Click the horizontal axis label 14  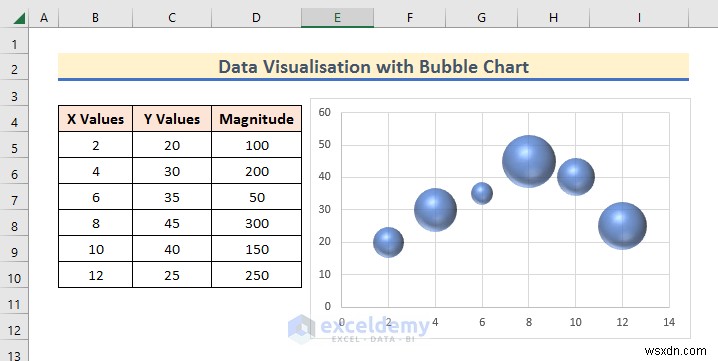[x=669, y=322]
